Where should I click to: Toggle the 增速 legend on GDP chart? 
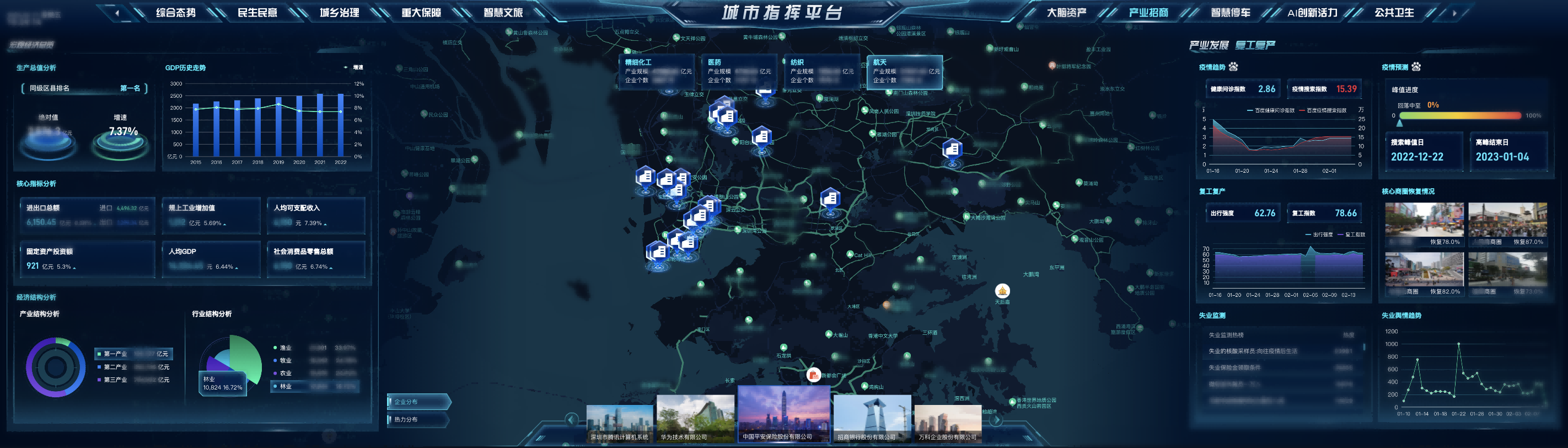click(x=353, y=67)
